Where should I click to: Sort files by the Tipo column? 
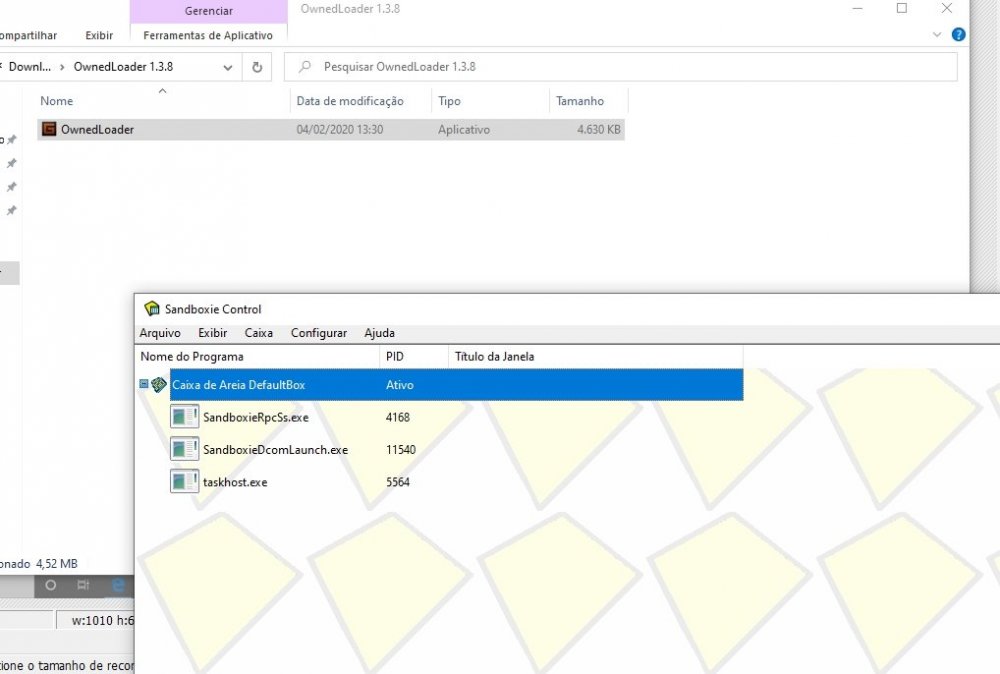(x=449, y=101)
